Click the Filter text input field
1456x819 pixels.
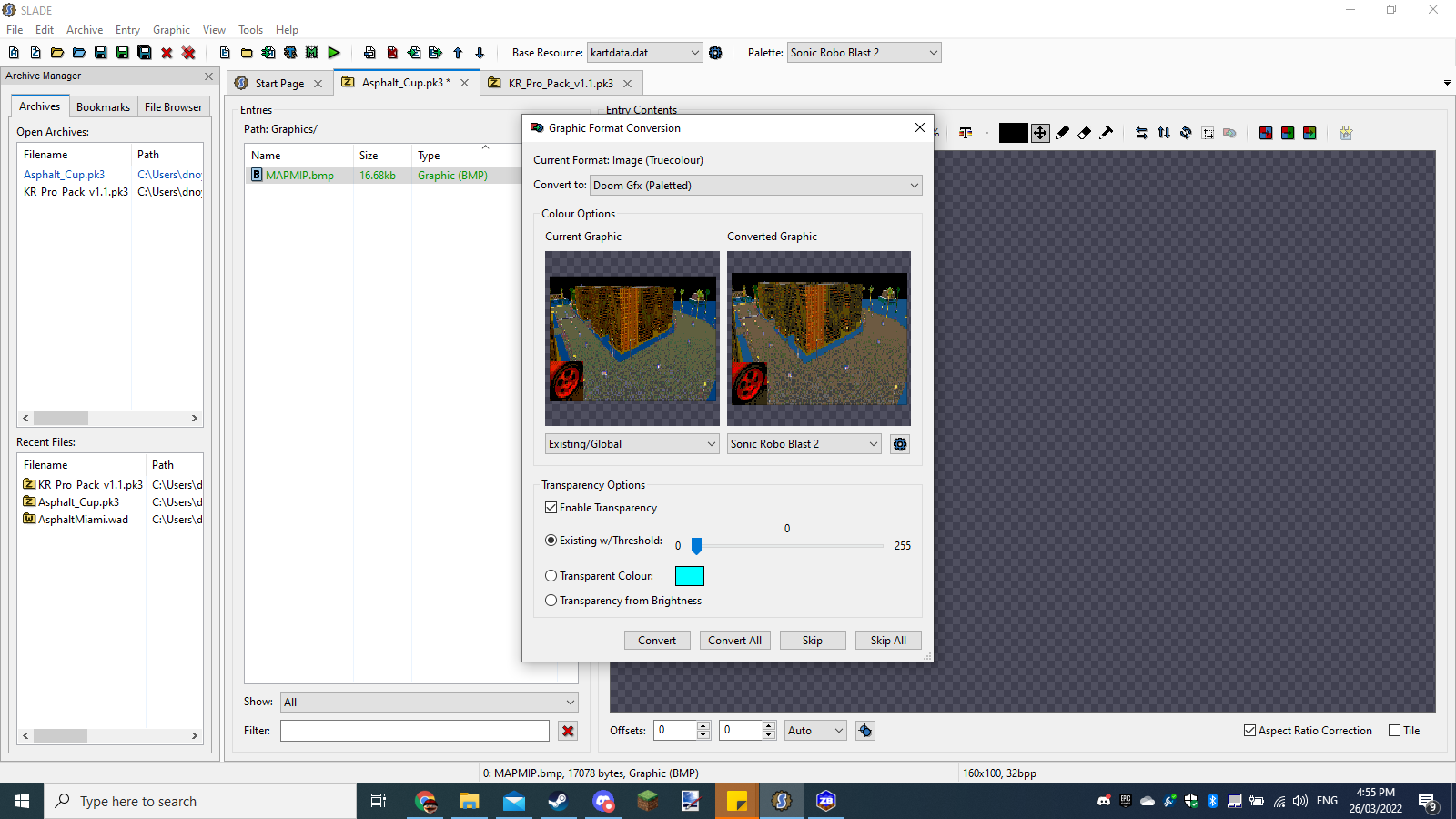tap(415, 731)
